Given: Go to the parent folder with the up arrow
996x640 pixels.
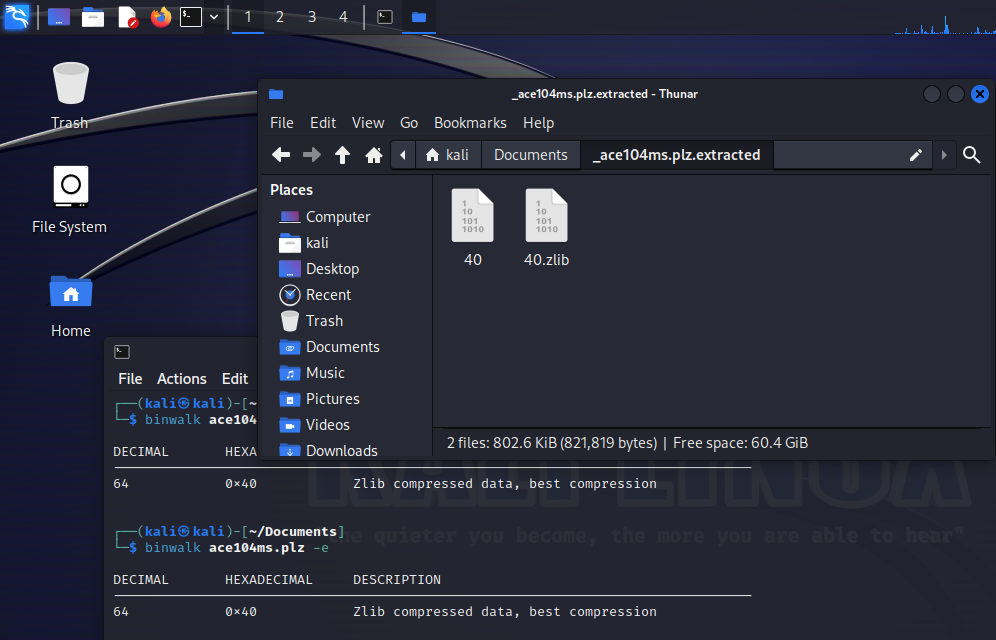Looking at the screenshot, I should pyautogui.click(x=342, y=154).
